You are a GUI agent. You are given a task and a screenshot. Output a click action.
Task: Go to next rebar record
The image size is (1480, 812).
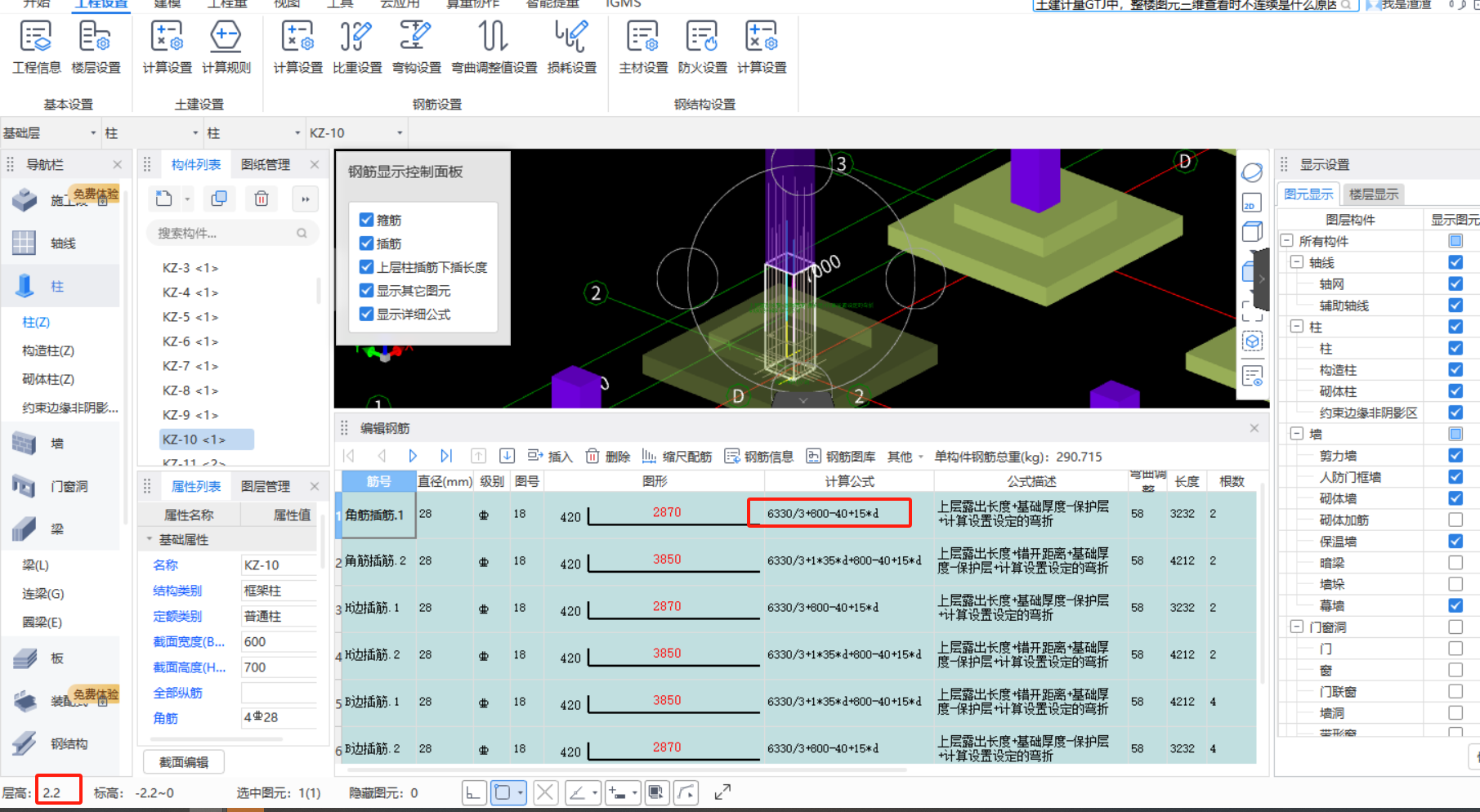[413, 456]
